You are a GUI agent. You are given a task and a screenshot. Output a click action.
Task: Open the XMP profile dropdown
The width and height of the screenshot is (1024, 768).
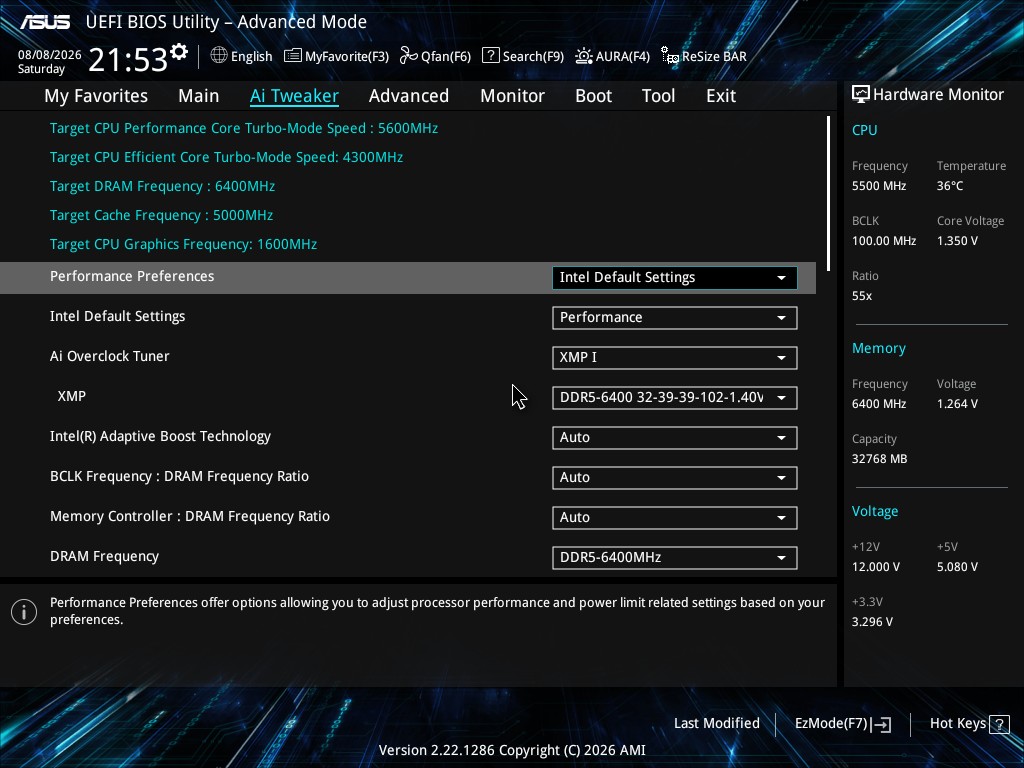(x=675, y=398)
